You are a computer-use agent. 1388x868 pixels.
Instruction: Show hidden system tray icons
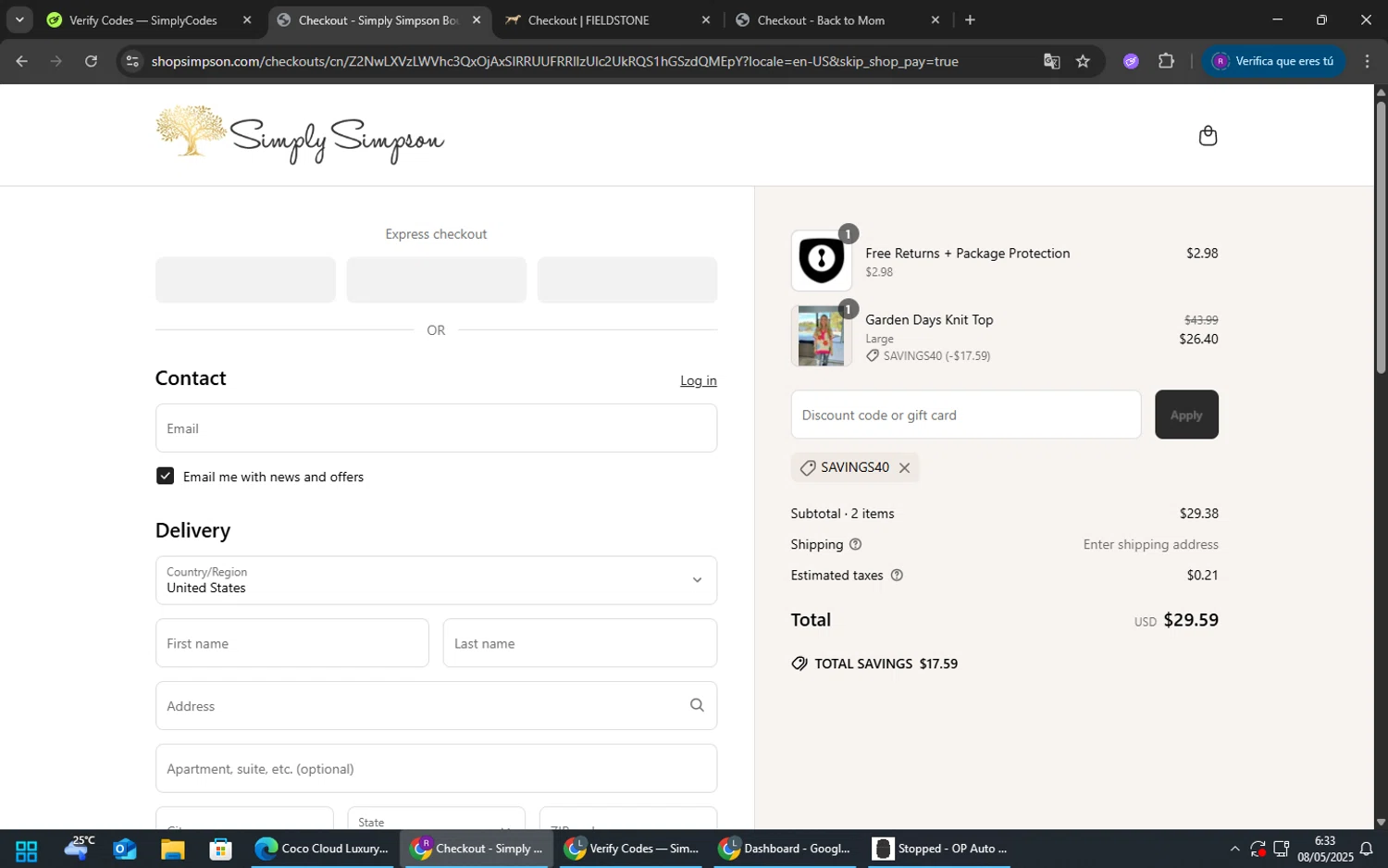pos(1234,849)
